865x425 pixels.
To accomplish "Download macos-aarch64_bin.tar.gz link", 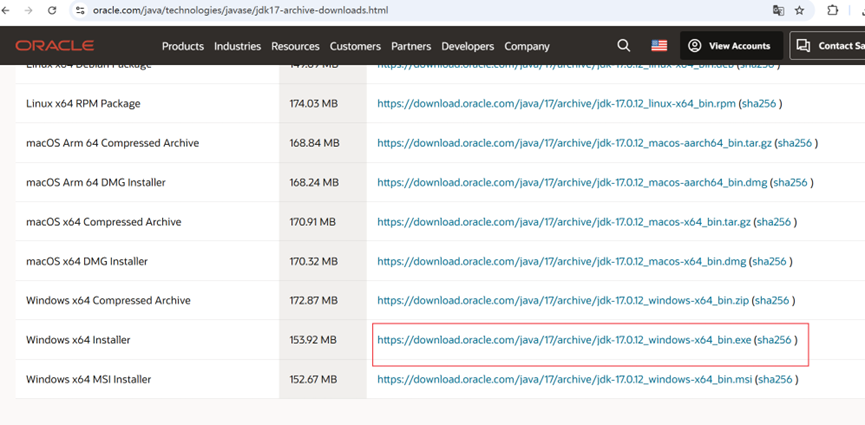I will 575,143.
